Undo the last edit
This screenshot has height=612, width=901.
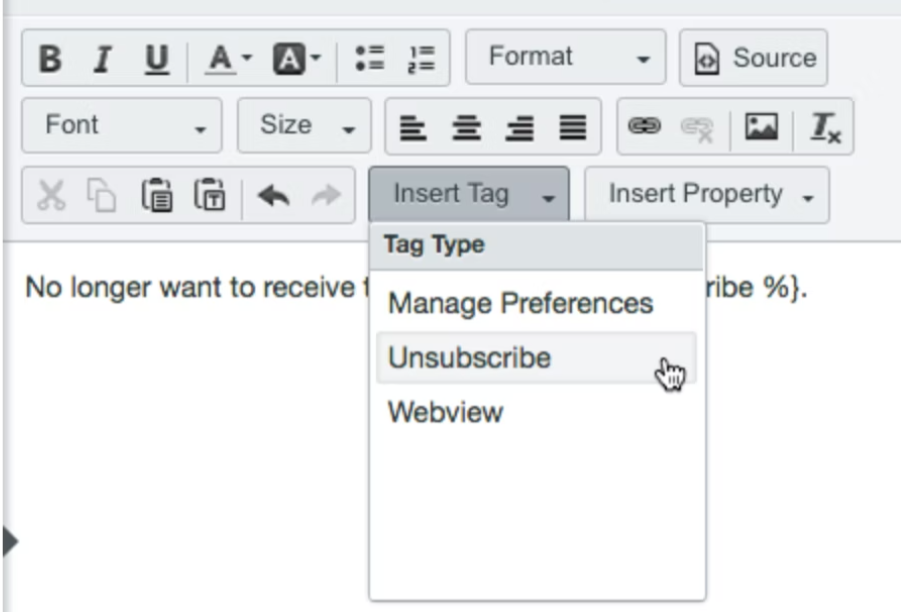pos(274,195)
